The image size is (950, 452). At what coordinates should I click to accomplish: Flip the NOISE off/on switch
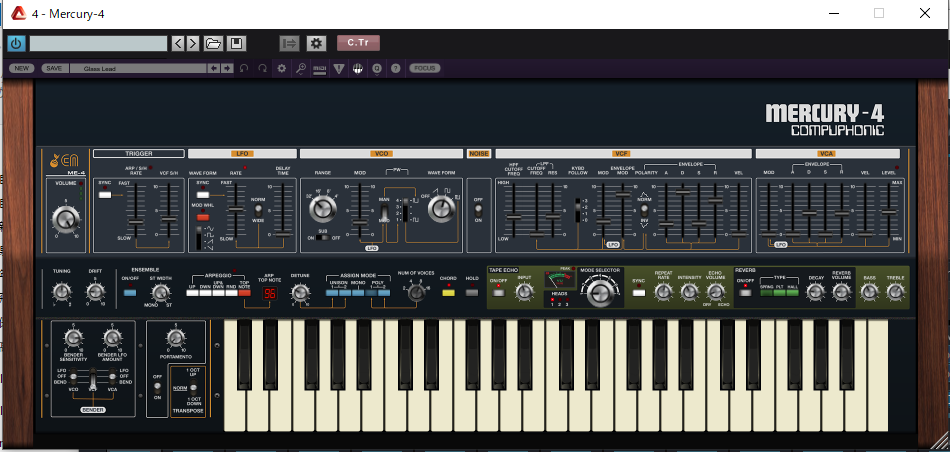pos(479,210)
